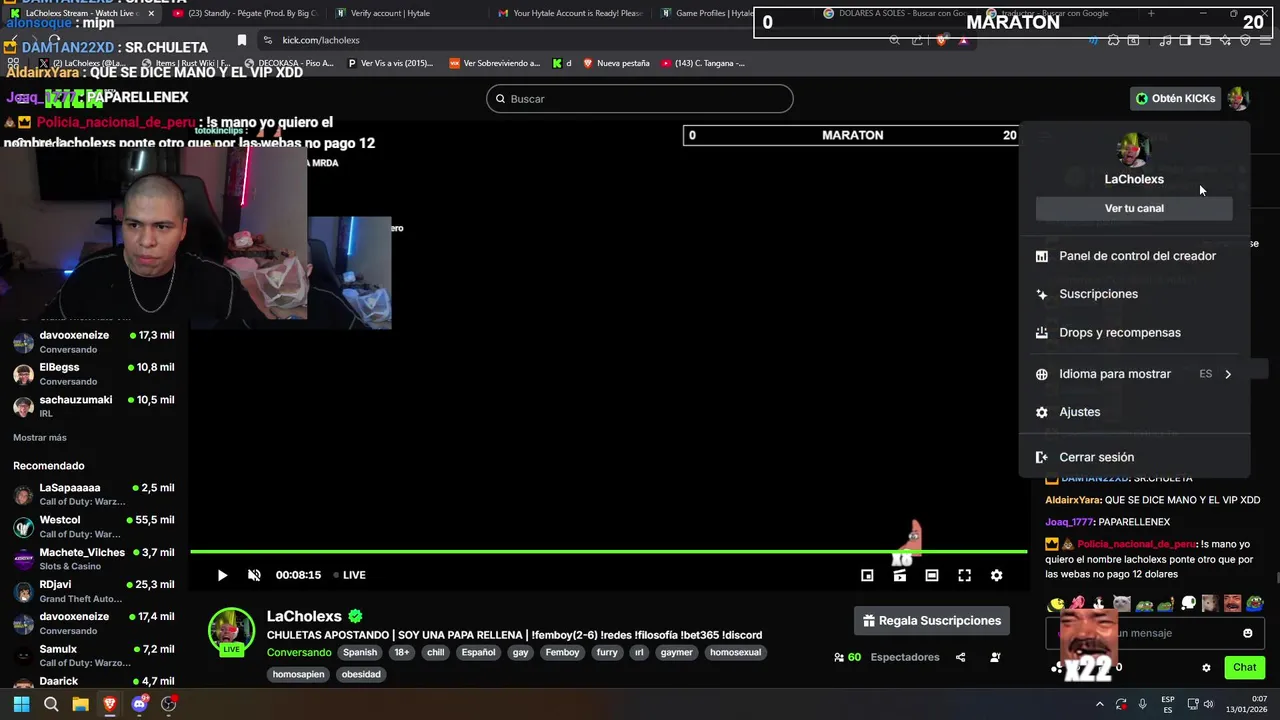Select the obesidad tag

point(361,674)
